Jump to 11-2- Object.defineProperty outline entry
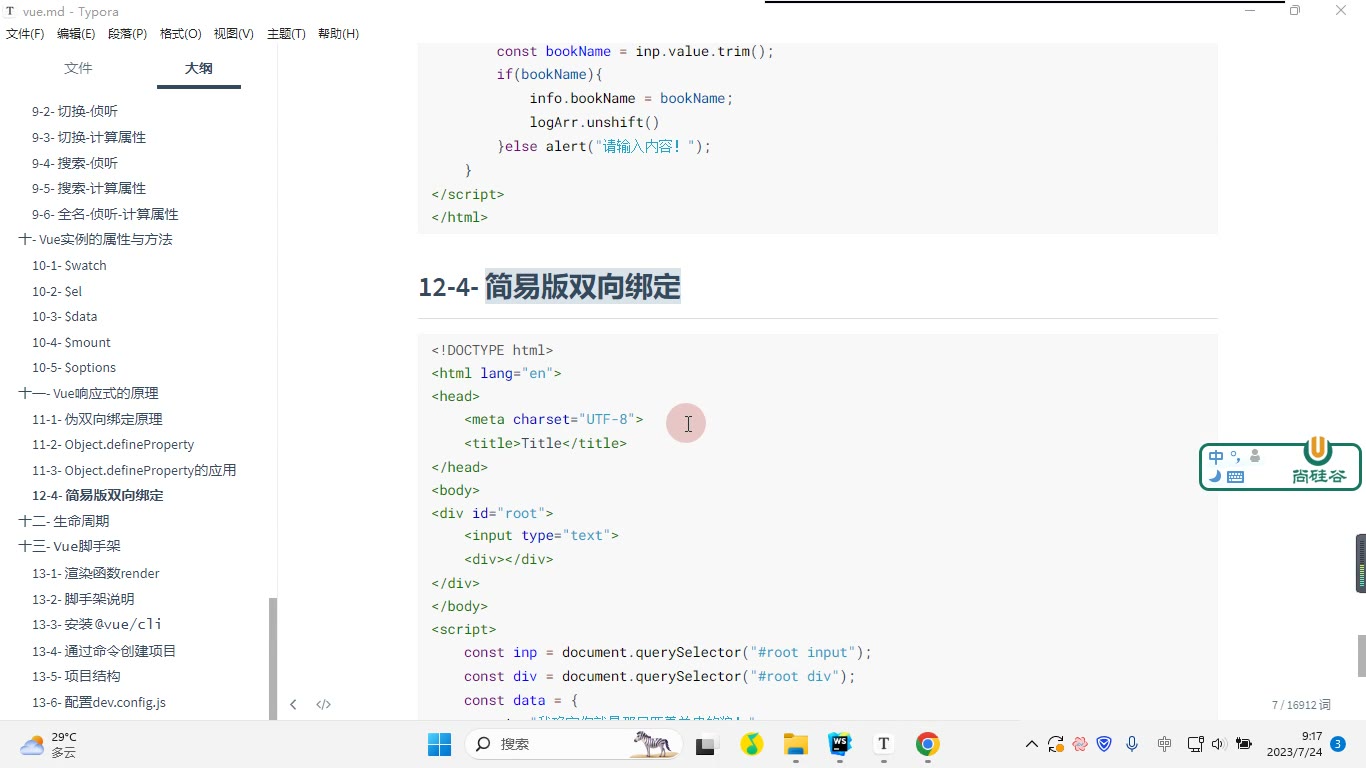The height and width of the screenshot is (768, 1366). click(x=113, y=445)
